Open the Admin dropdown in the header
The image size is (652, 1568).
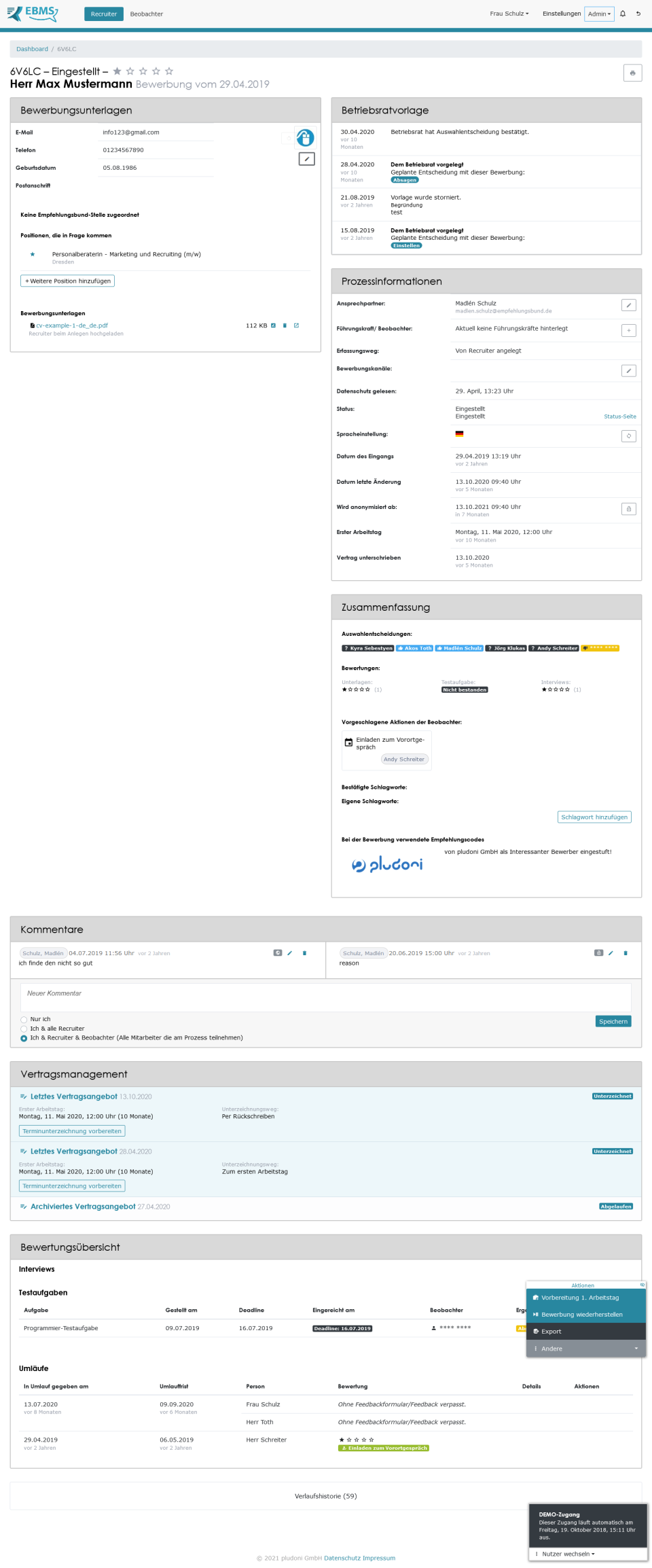pyautogui.click(x=598, y=14)
